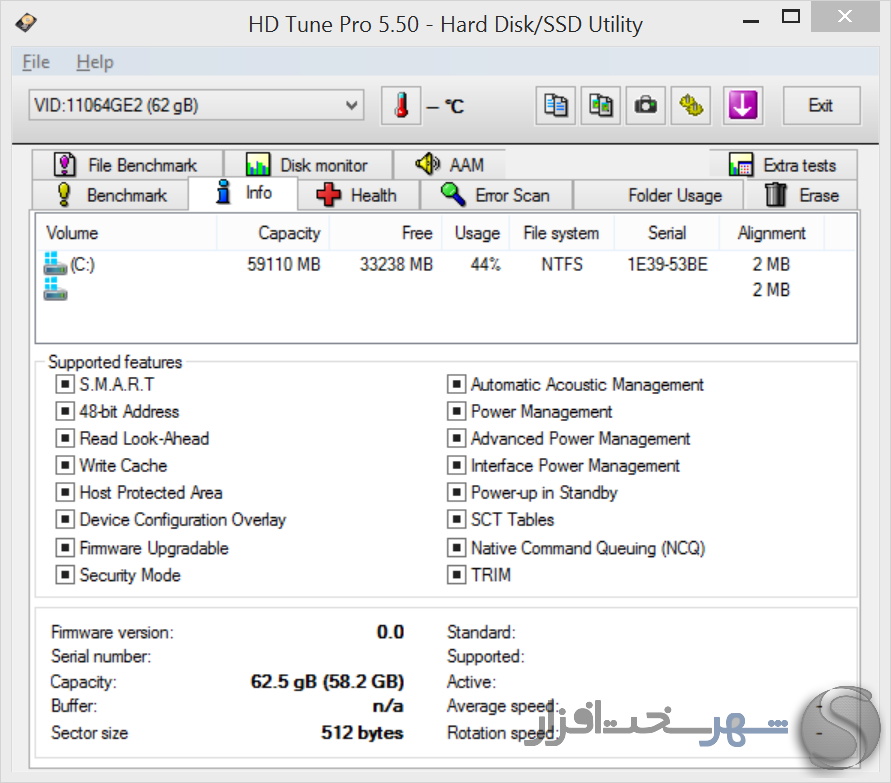This screenshot has width=891, height=783.
Task: Click the copy screenshot to clipboard icon
Action: pyautogui.click(x=601, y=106)
